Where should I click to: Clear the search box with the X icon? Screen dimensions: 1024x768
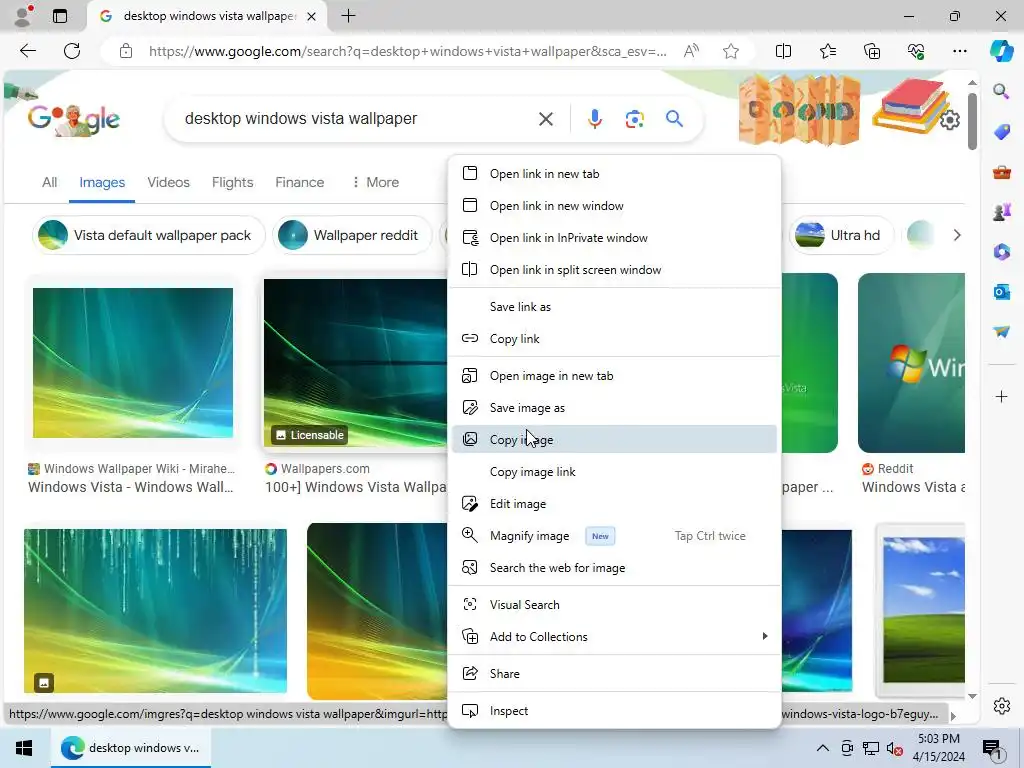pos(545,119)
